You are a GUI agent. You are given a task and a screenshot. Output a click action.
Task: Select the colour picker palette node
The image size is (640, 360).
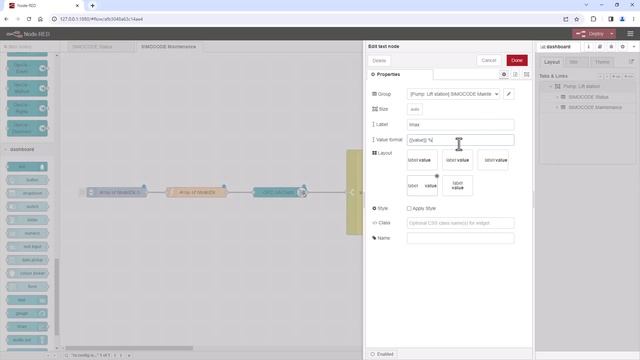[x=28, y=273]
